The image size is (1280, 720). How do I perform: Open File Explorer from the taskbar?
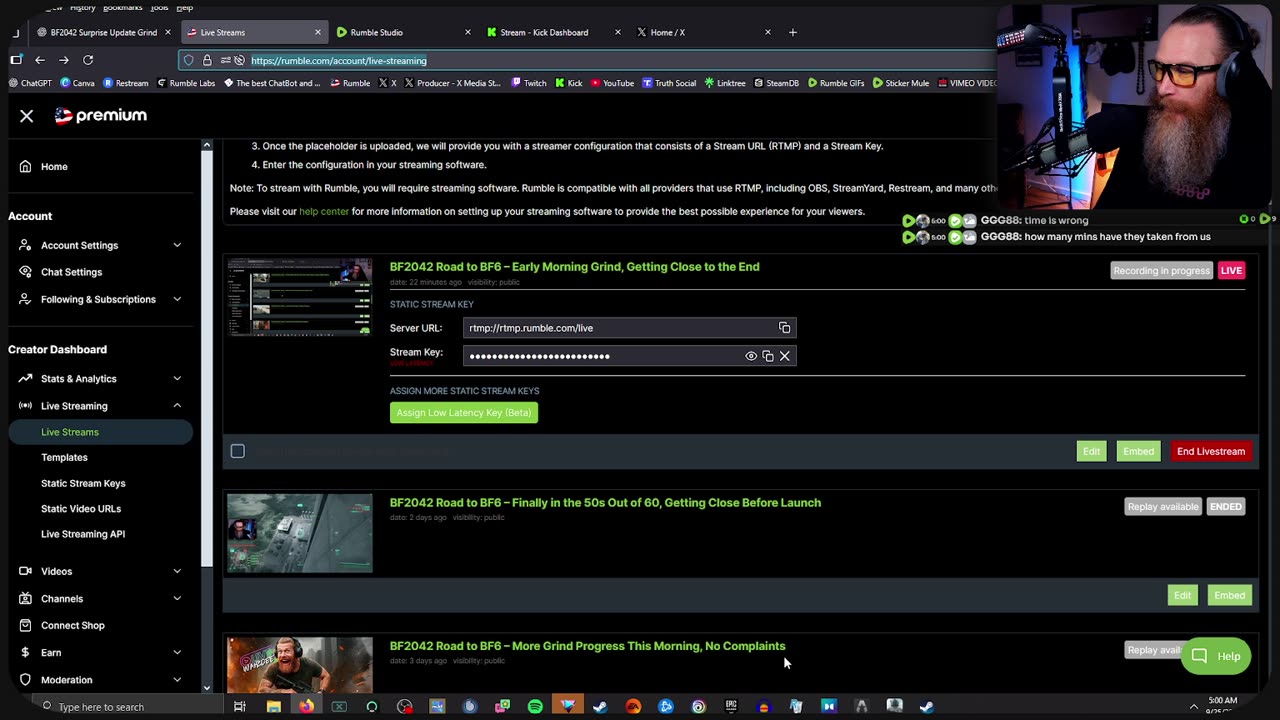click(273, 707)
